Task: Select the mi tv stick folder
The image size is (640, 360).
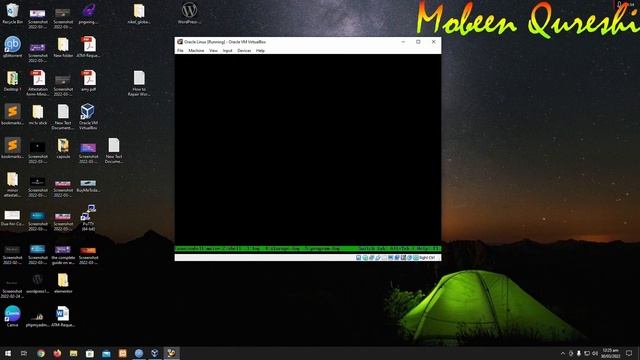Action: [38, 114]
